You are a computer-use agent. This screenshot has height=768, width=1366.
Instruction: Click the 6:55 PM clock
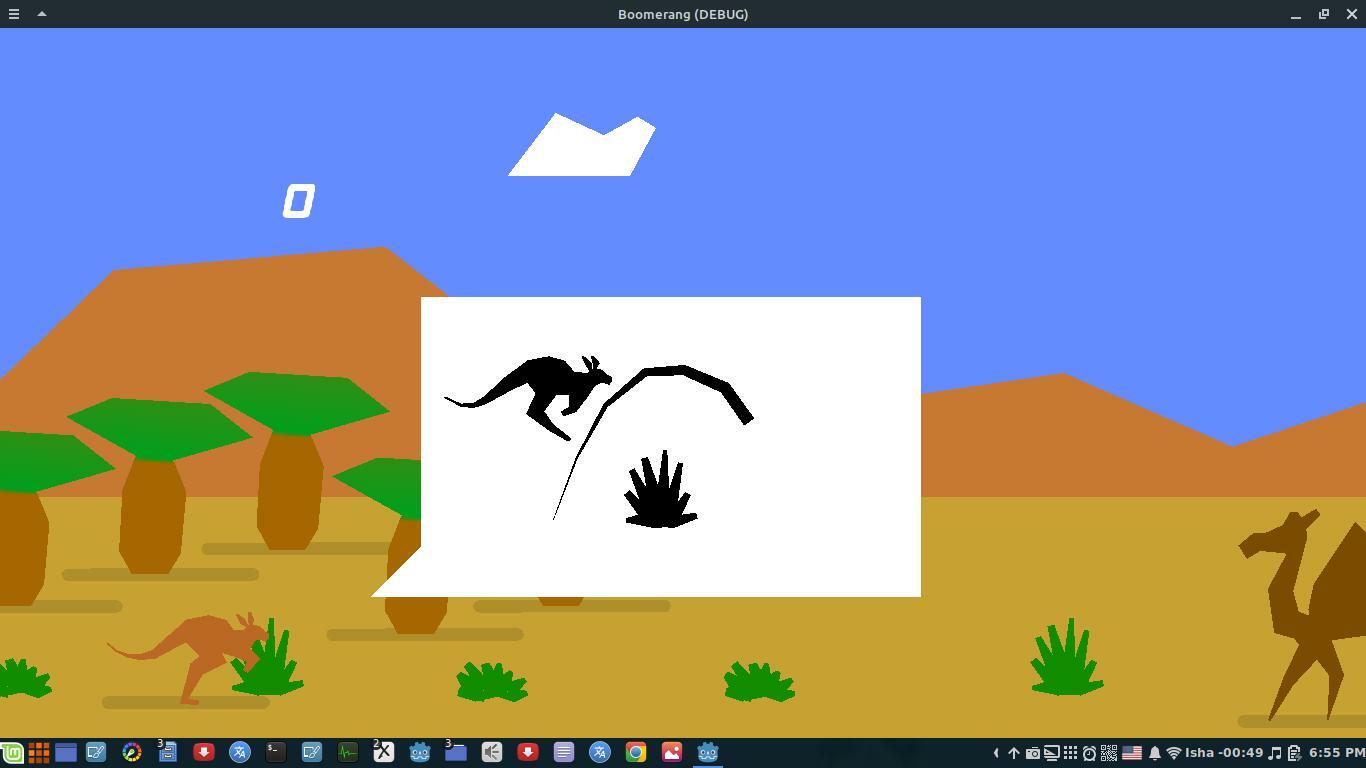pyautogui.click(x=1336, y=753)
